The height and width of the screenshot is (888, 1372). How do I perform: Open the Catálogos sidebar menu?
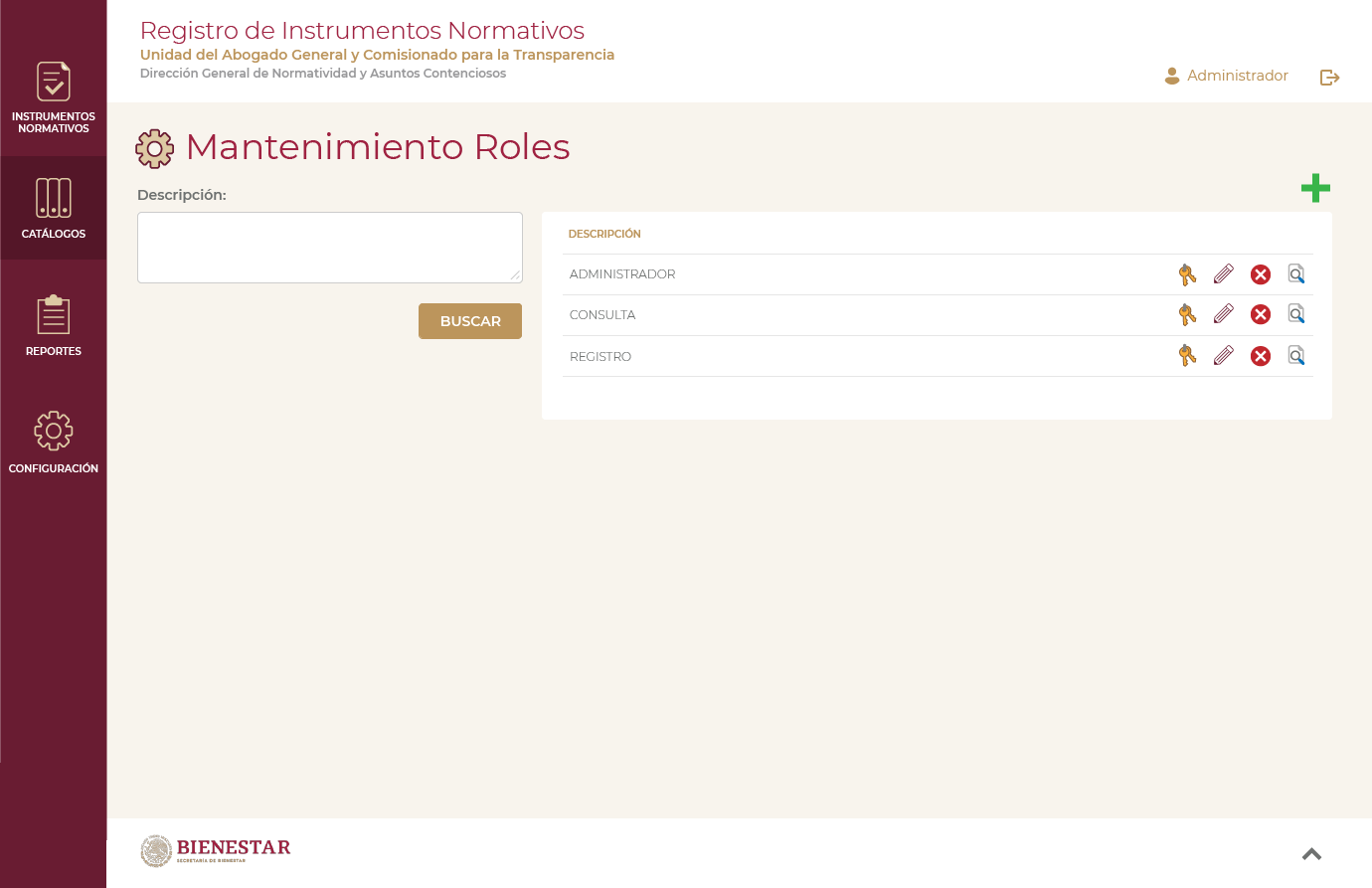54,209
